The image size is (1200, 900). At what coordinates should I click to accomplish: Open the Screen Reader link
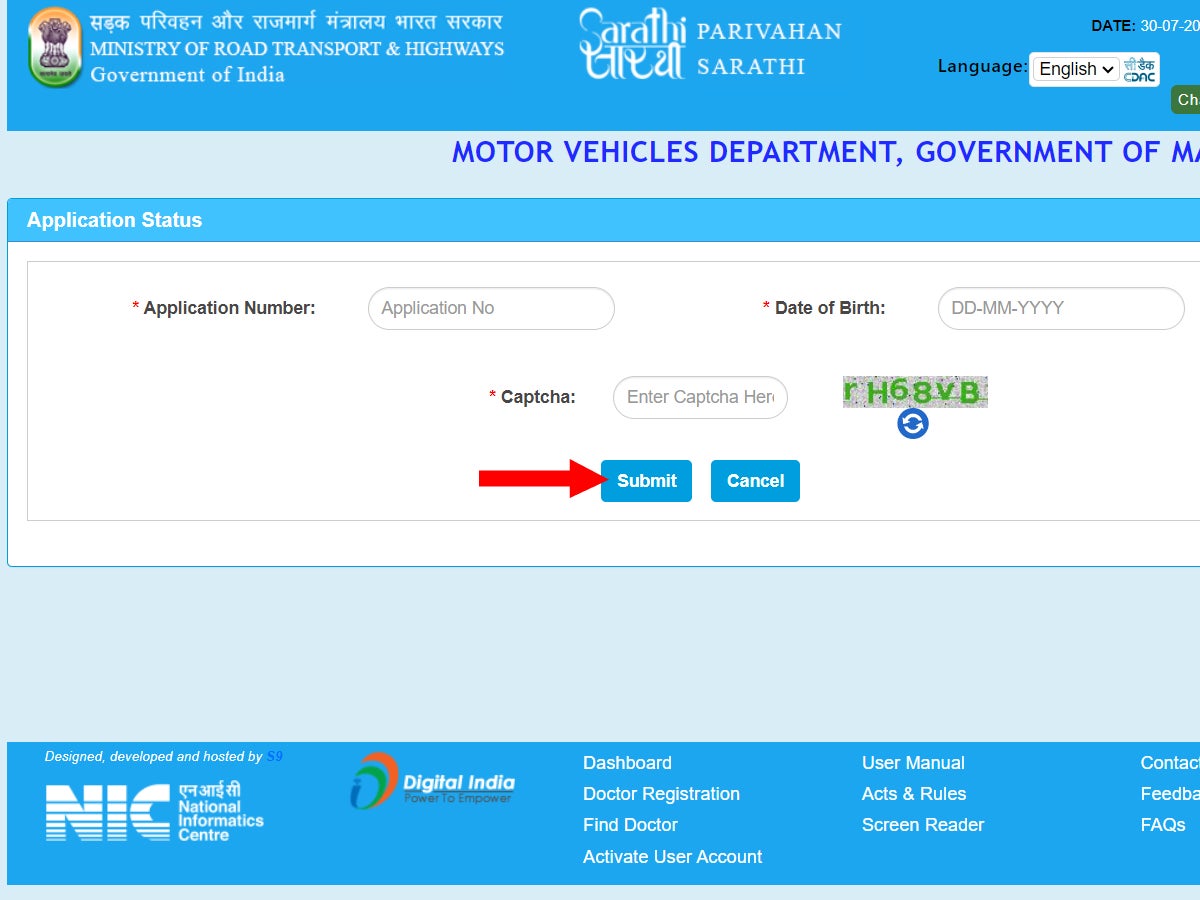coord(923,825)
